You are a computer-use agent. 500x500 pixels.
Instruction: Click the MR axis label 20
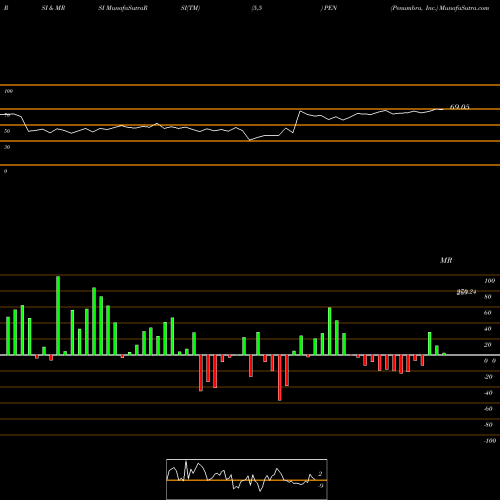click(x=488, y=345)
